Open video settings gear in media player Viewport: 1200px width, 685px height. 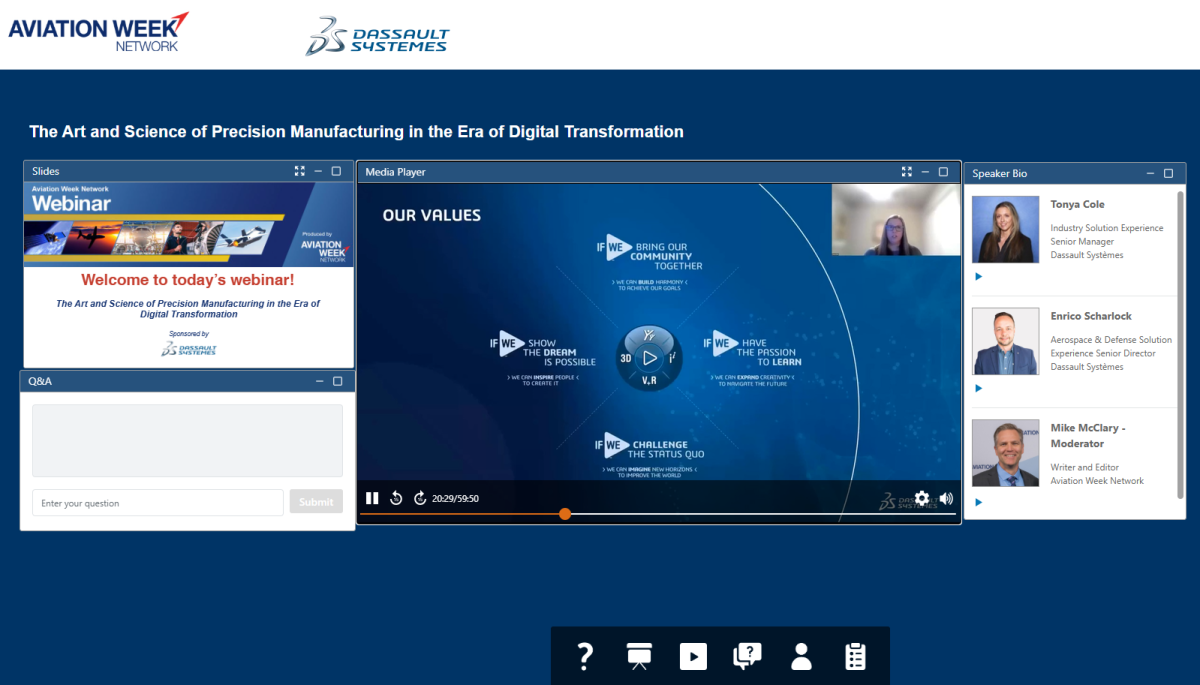(922, 498)
